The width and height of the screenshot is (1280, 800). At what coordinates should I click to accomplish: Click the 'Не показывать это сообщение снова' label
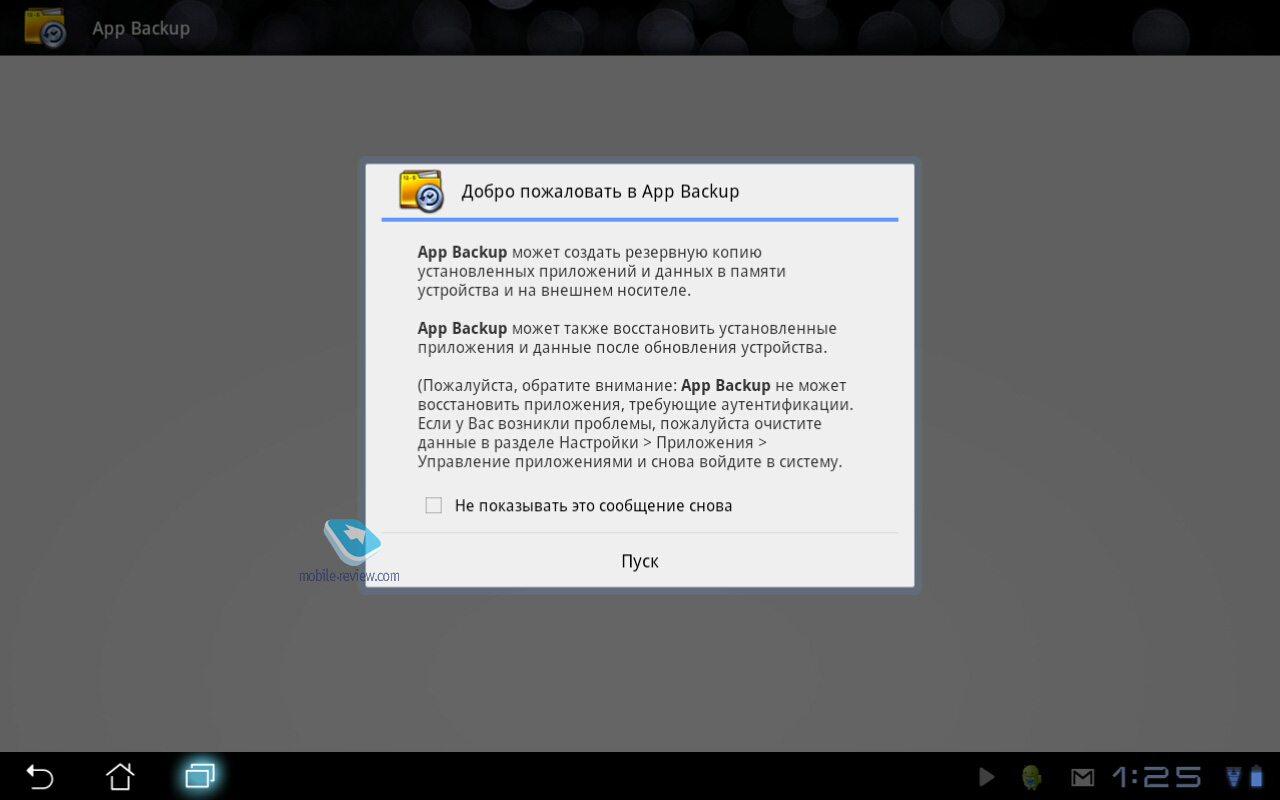pos(593,506)
